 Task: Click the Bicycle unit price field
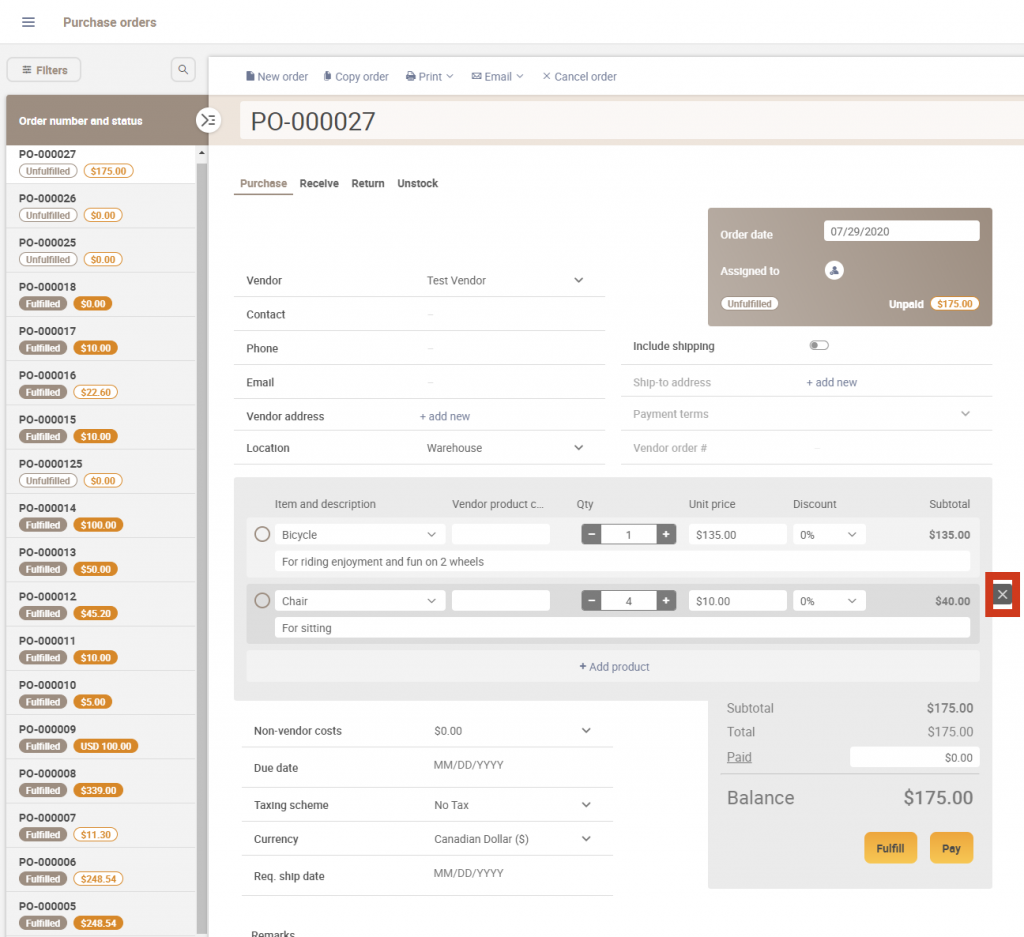tap(737, 534)
